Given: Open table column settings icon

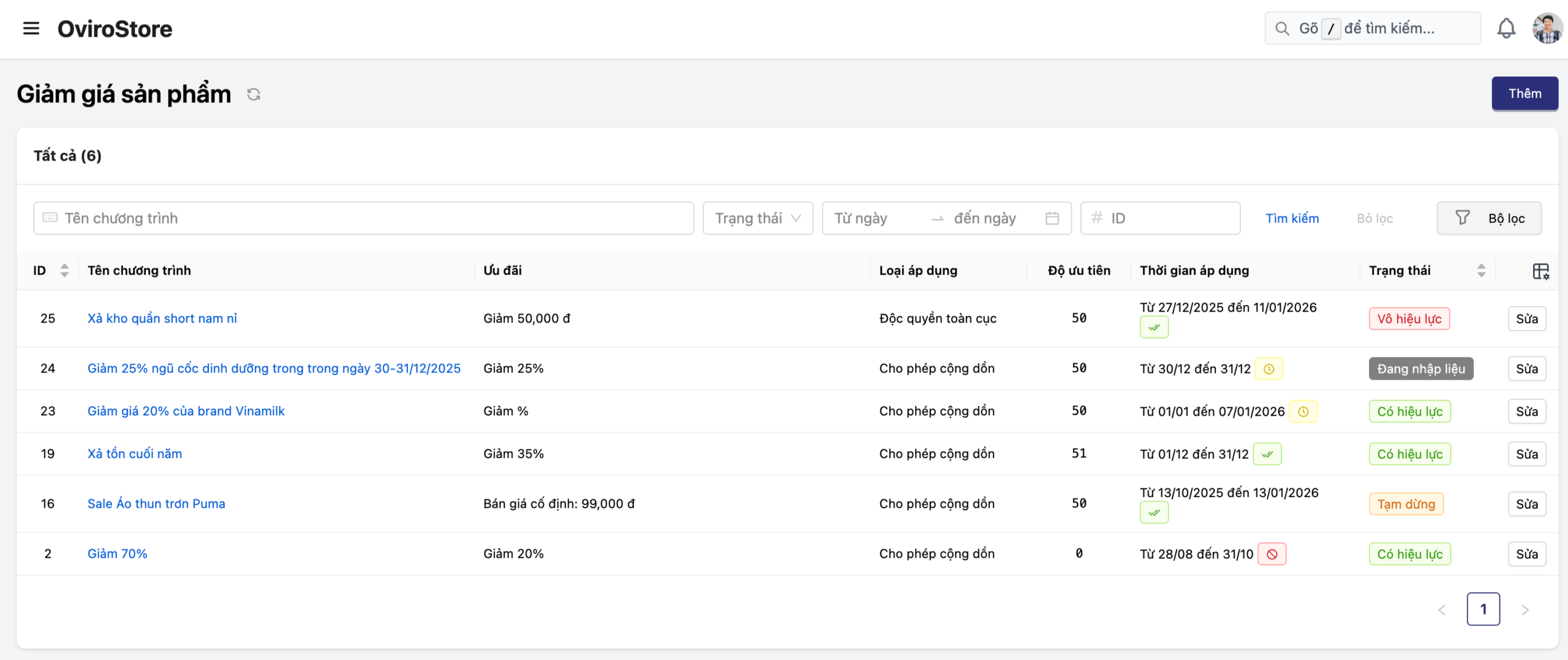Looking at the screenshot, I should [x=1540, y=271].
